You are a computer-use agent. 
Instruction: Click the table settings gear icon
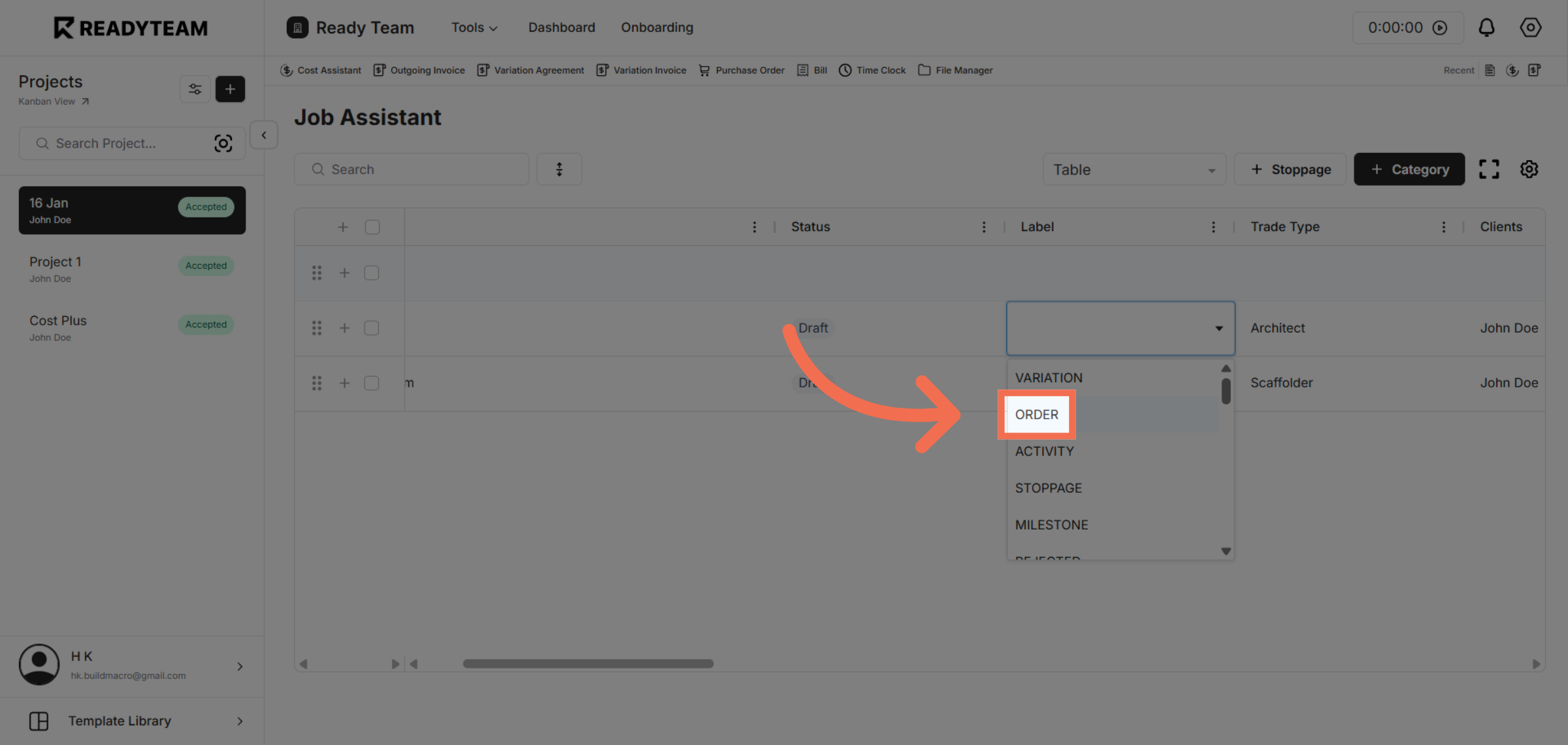coord(1529,169)
